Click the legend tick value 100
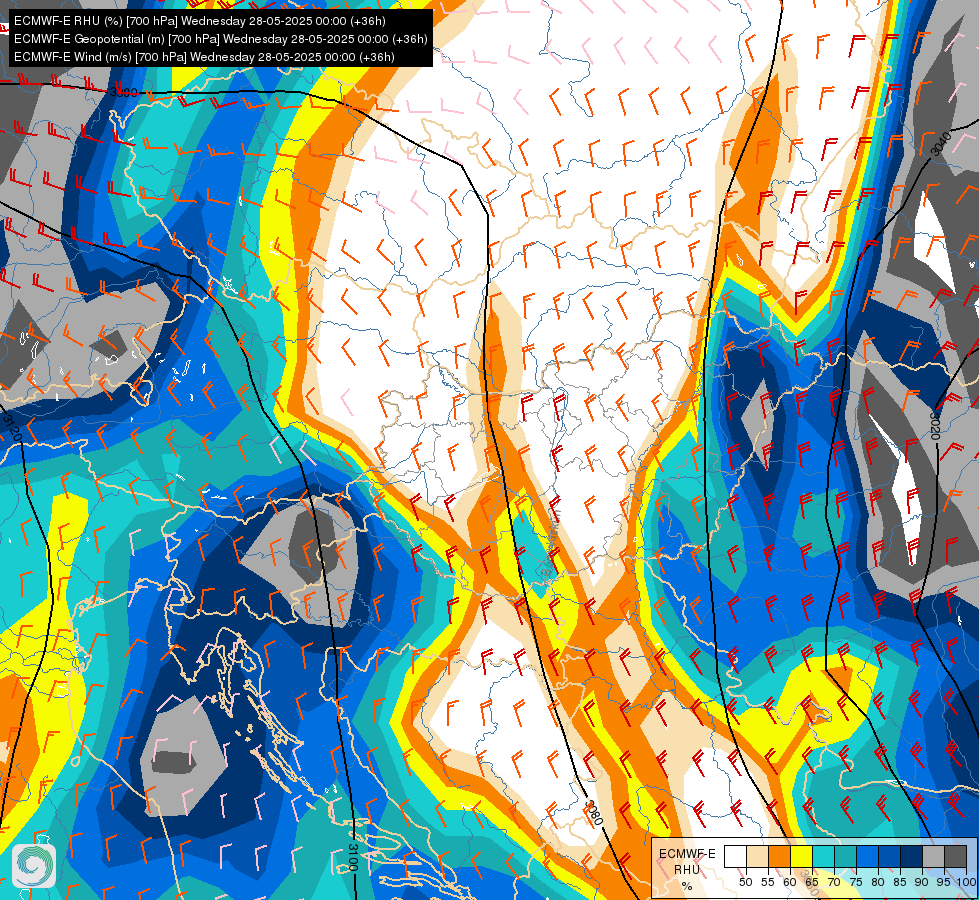This screenshot has width=979, height=900. click(966, 883)
